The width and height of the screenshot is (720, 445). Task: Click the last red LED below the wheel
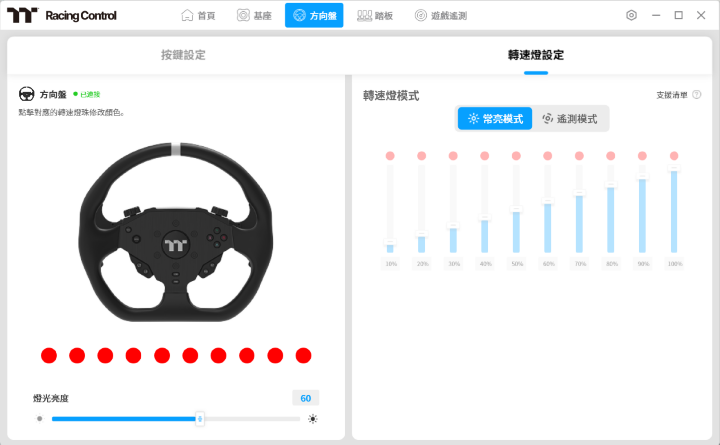pyautogui.click(x=304, y=355)
